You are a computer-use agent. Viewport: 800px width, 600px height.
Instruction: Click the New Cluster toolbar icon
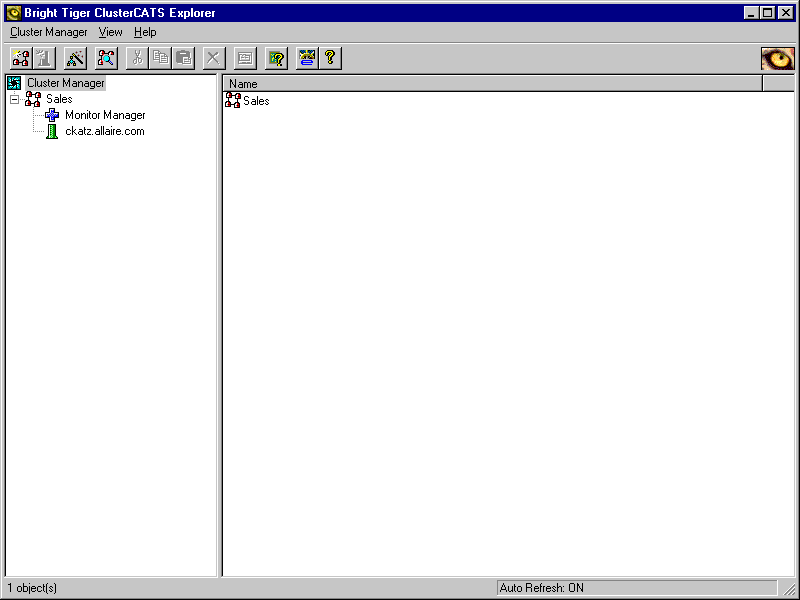click(21, 58)
